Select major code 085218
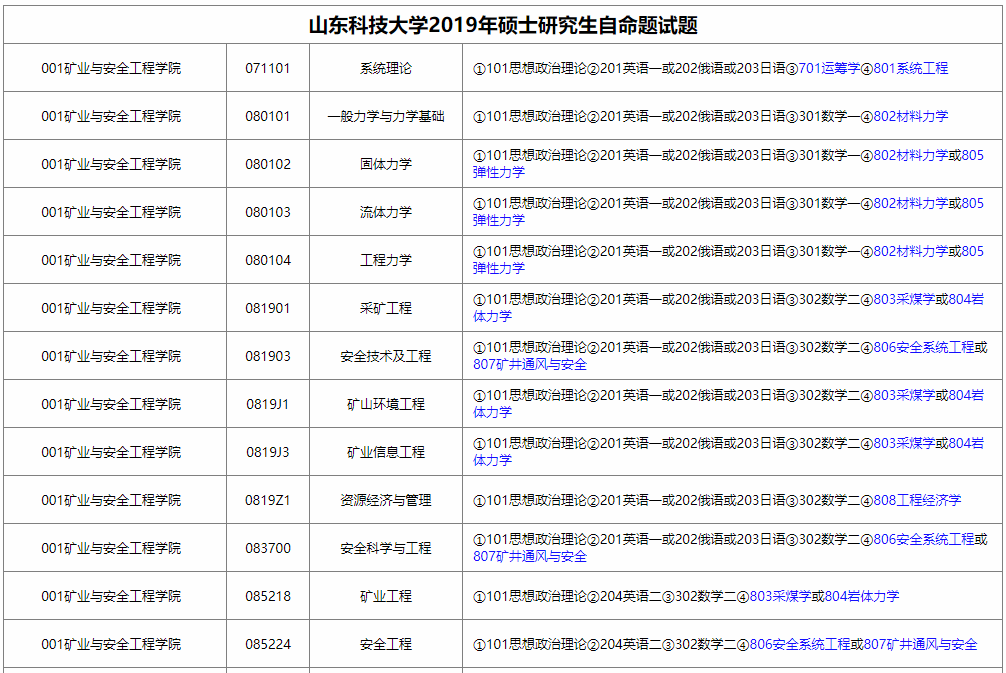The width and height of the screenshot is (1006, 673). click(x=268, y=596)
